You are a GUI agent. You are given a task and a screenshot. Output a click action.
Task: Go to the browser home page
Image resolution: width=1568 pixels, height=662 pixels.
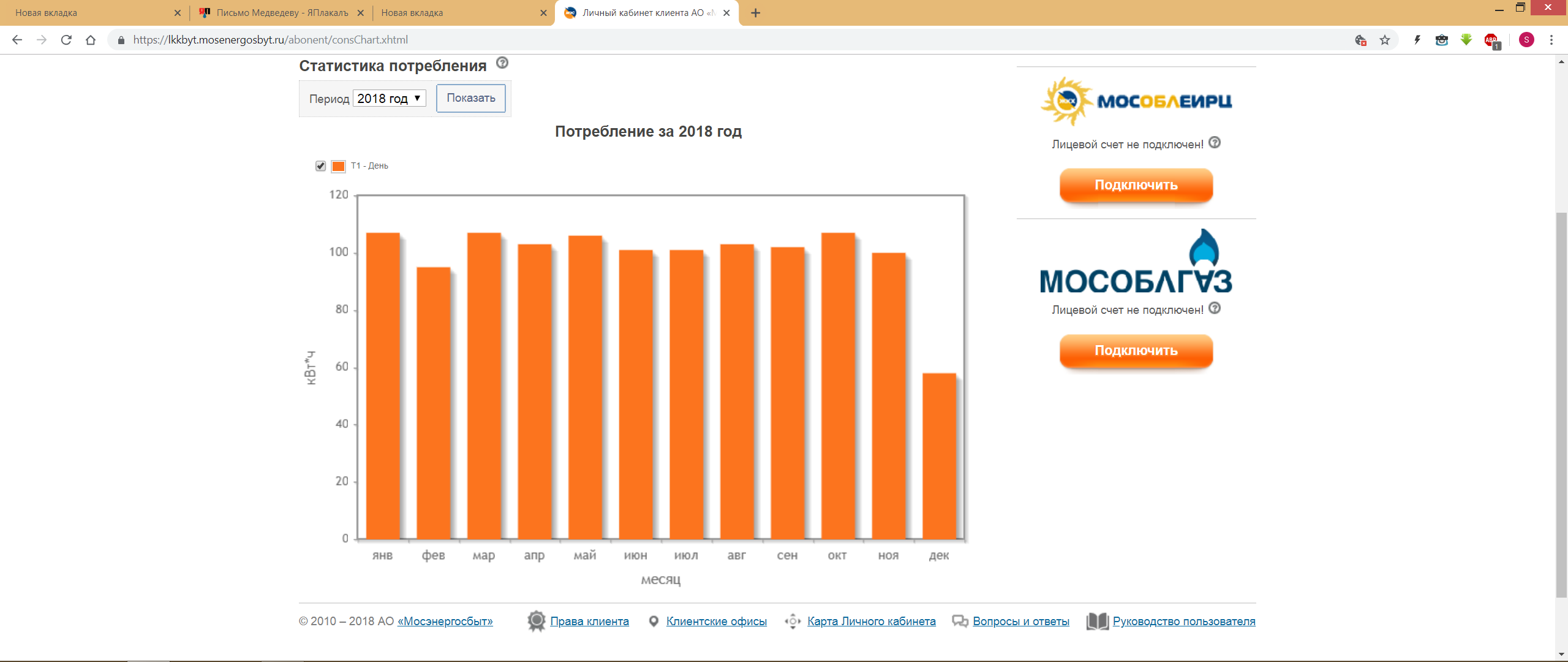[91, 40]
